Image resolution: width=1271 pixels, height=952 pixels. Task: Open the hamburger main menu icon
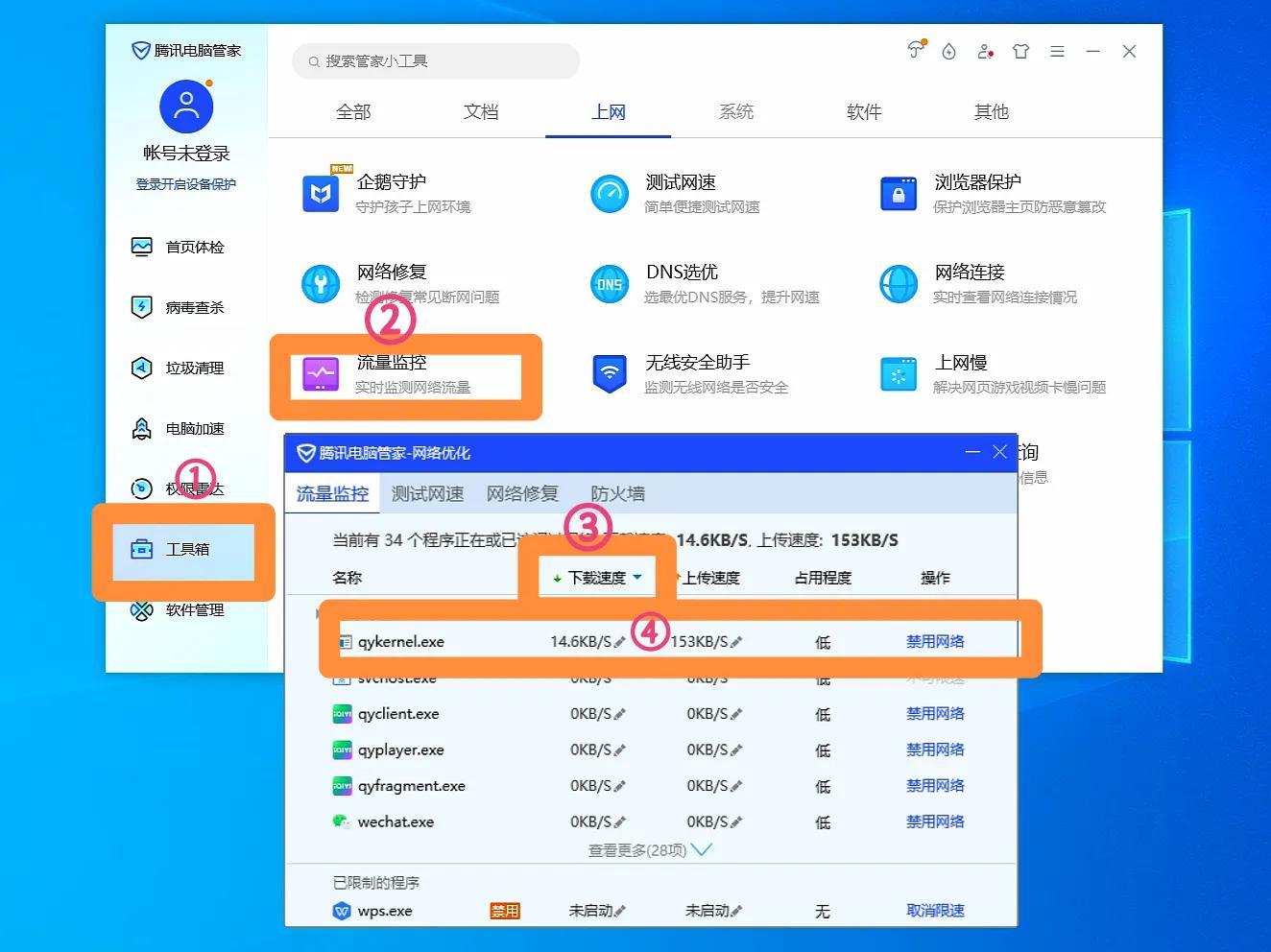point(1057,52)
